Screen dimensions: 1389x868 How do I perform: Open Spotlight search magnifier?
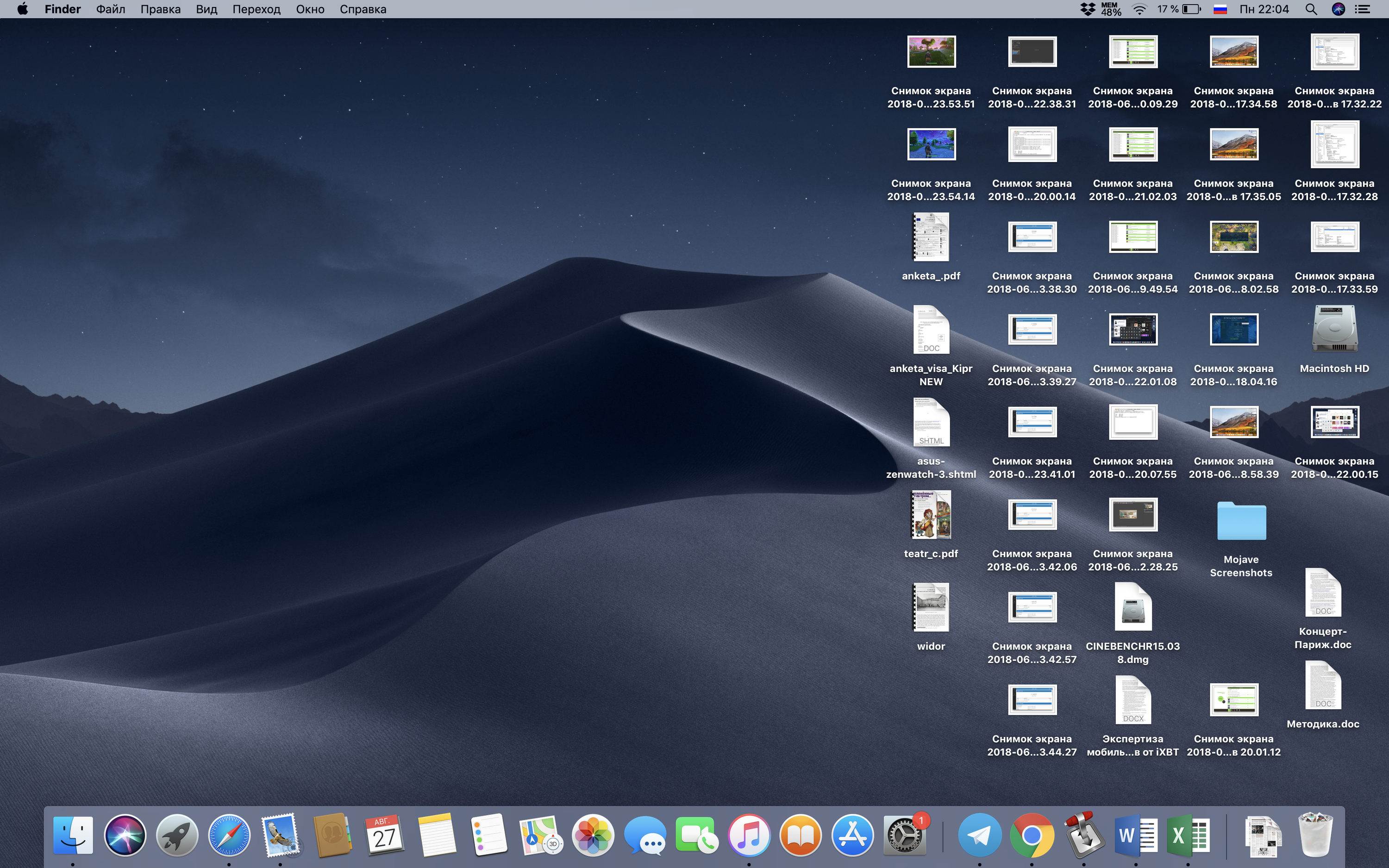1311,9
